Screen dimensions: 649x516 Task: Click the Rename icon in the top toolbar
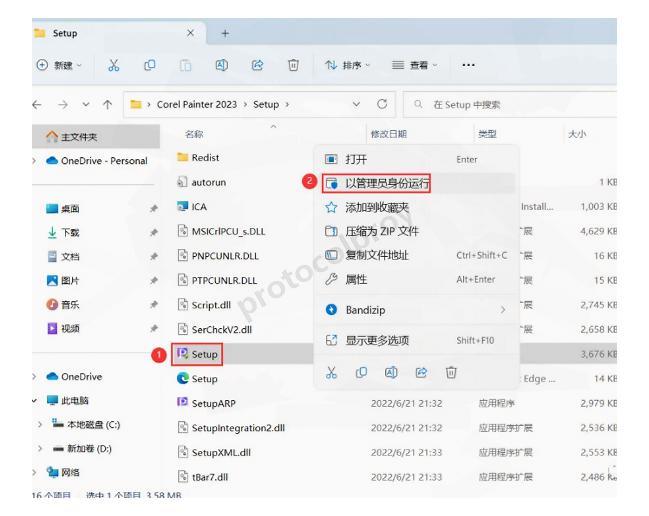click(x=221, y=65)
